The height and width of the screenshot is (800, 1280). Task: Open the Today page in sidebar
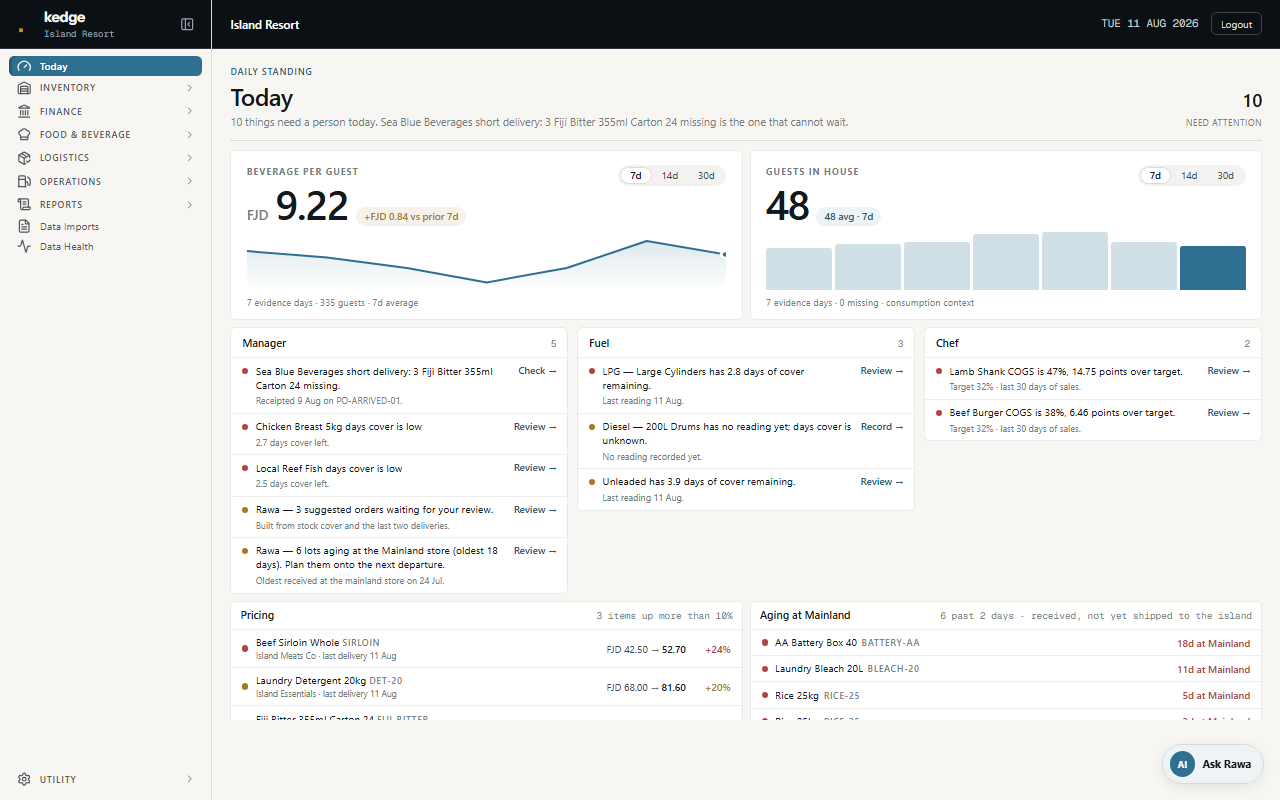(106, 66)
